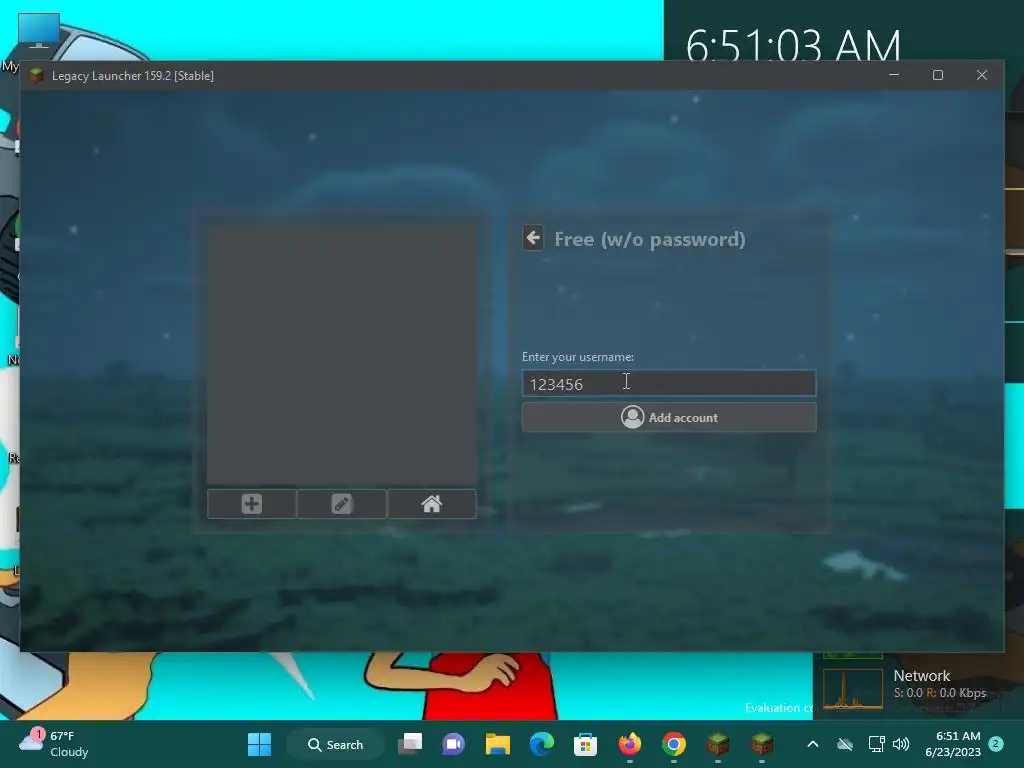The width and height of the screenshot is (1024, 768).
Task: Click the Network graph desktop gadget
Action: click(853, 689)
